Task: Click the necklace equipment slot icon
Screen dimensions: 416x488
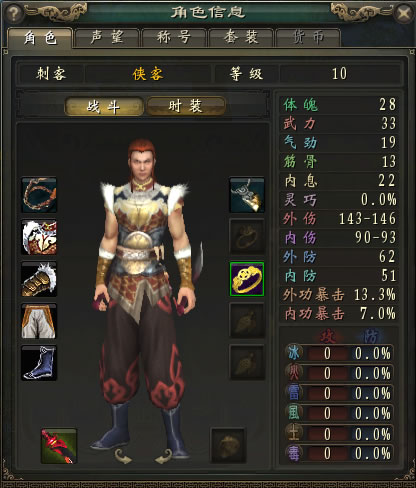Action: 39,195
